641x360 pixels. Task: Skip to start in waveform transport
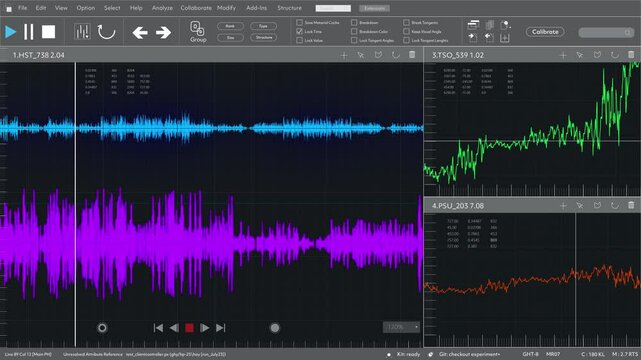coord(158,328)
